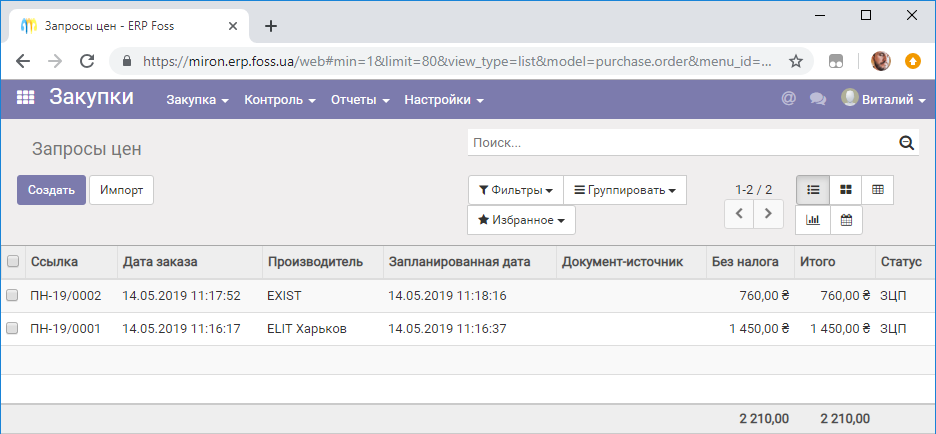Image resolution: width=936 pixels, height=434 pixels.
Task: Open the @ mentions icon
Action: (x=789, y=99)
